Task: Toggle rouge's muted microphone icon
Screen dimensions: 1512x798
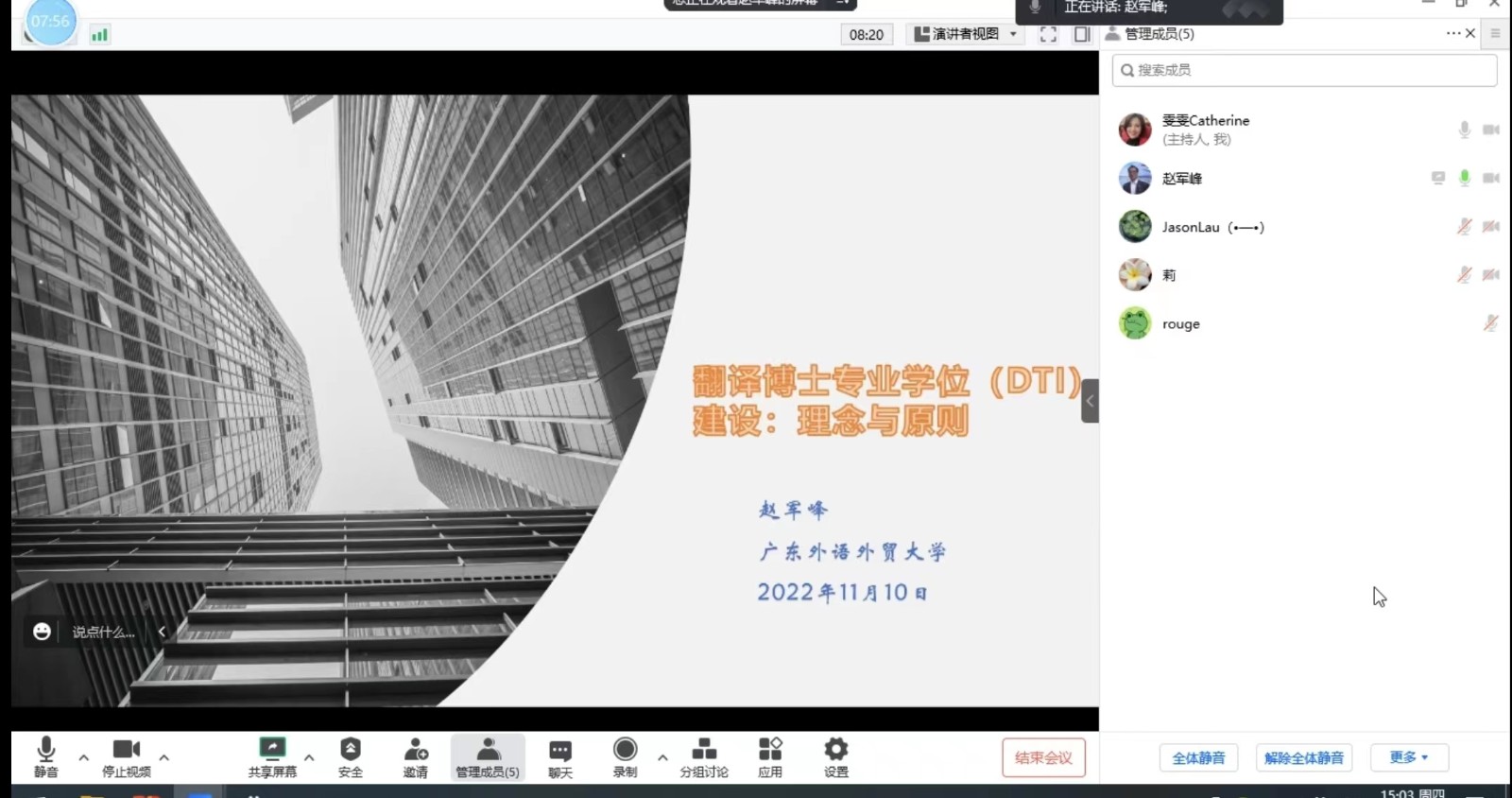Action: tap(1490, 323)
